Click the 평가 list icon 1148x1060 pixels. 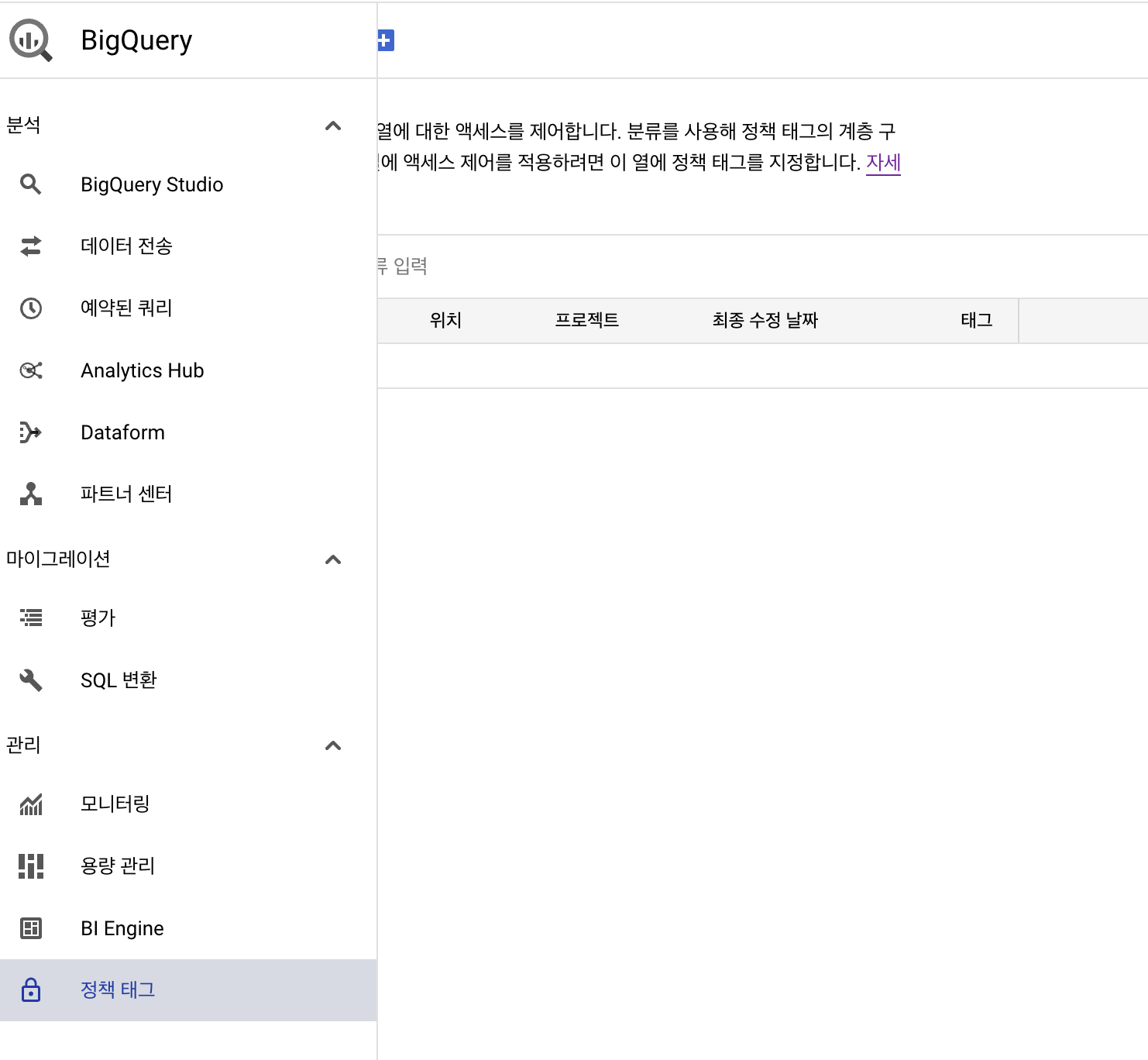31,618
